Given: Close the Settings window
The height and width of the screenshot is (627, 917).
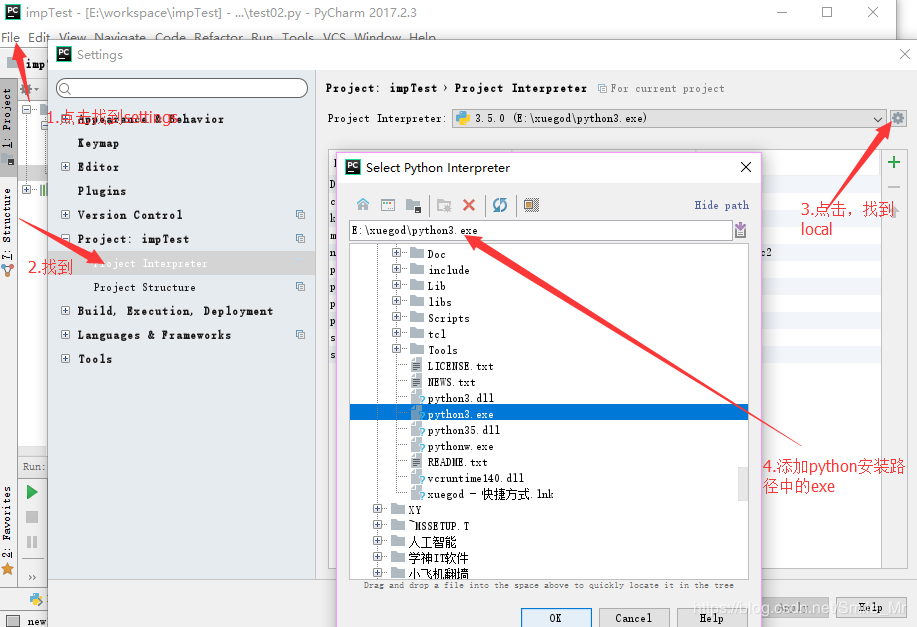Looking at the screenshot, I should click(904, 54).
